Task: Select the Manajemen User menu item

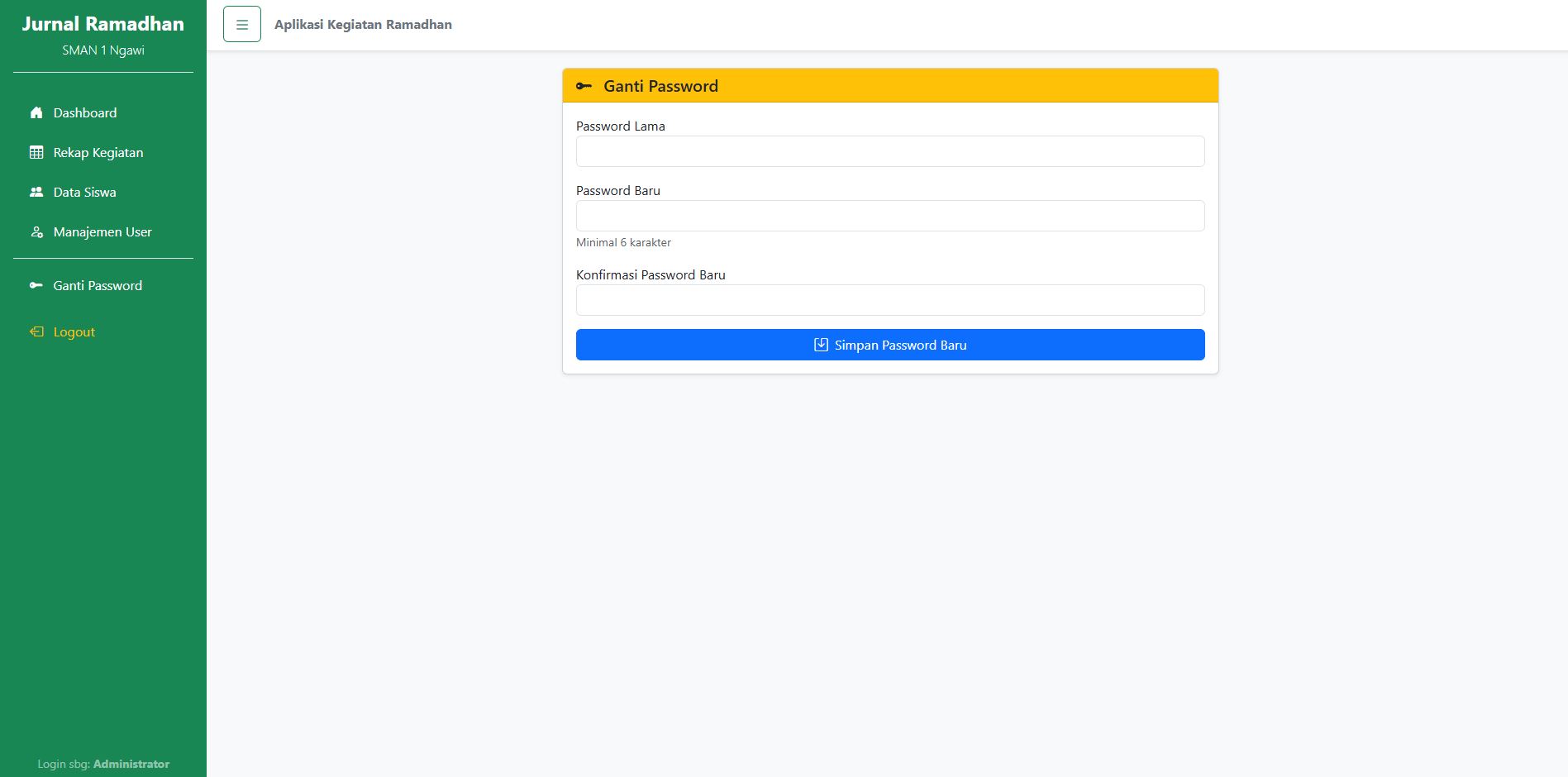Action: [x=102, y=232]
